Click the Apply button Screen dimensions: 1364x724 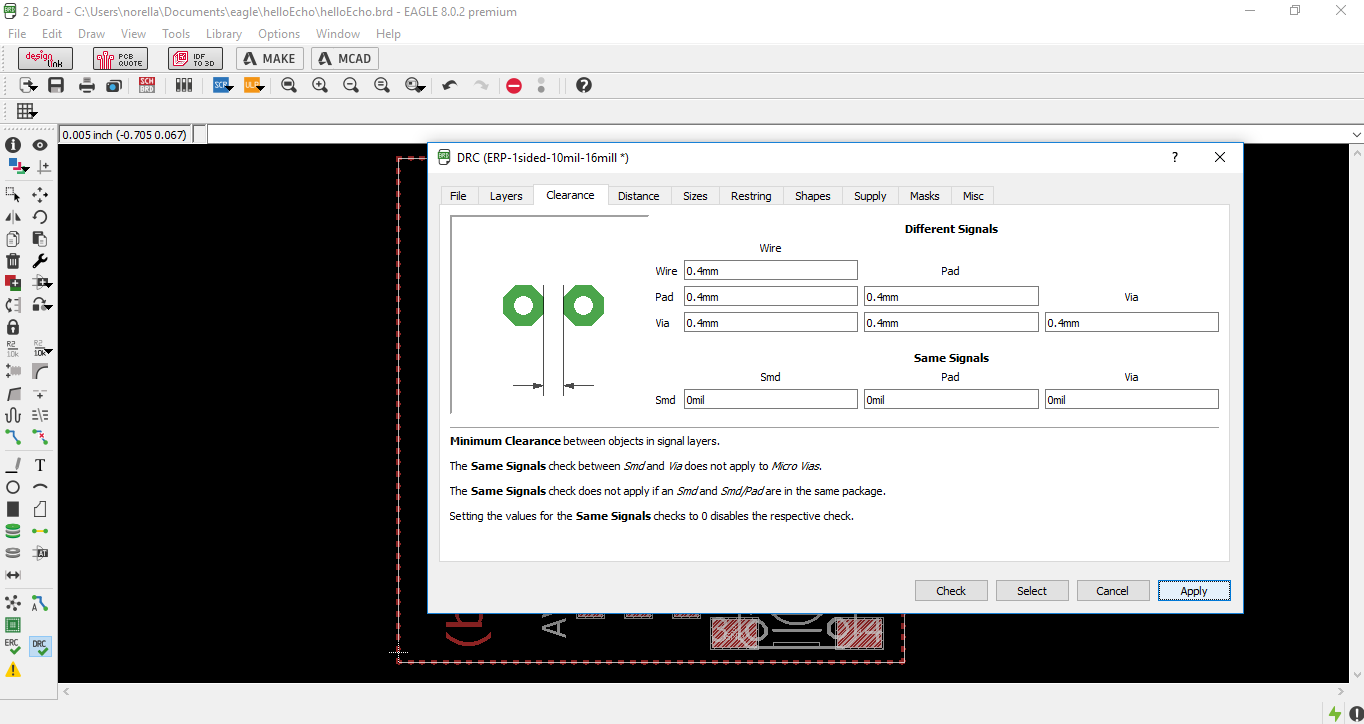(x=1194, y=591)
